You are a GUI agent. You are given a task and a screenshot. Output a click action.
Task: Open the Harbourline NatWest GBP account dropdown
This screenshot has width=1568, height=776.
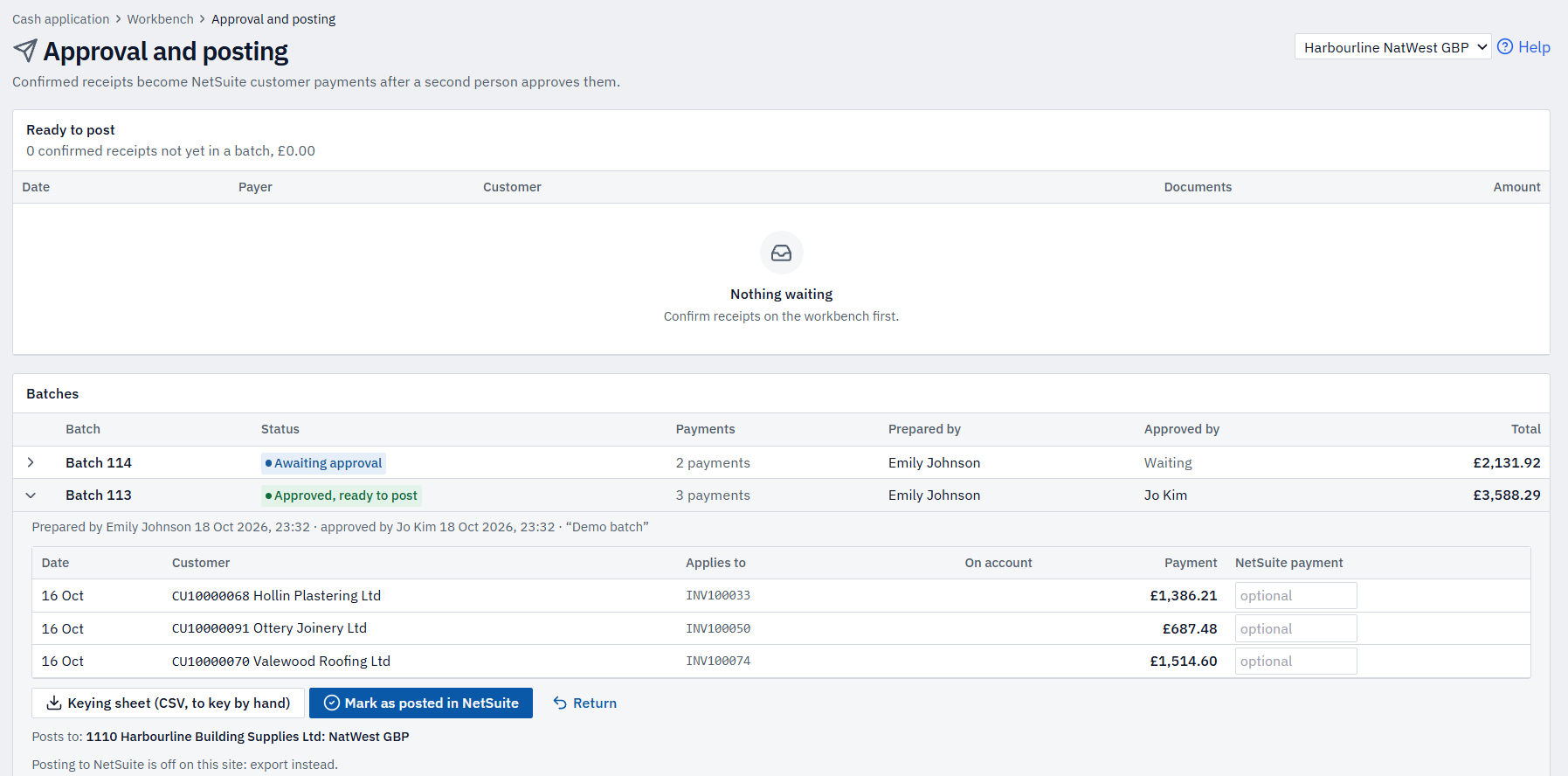1392,47
